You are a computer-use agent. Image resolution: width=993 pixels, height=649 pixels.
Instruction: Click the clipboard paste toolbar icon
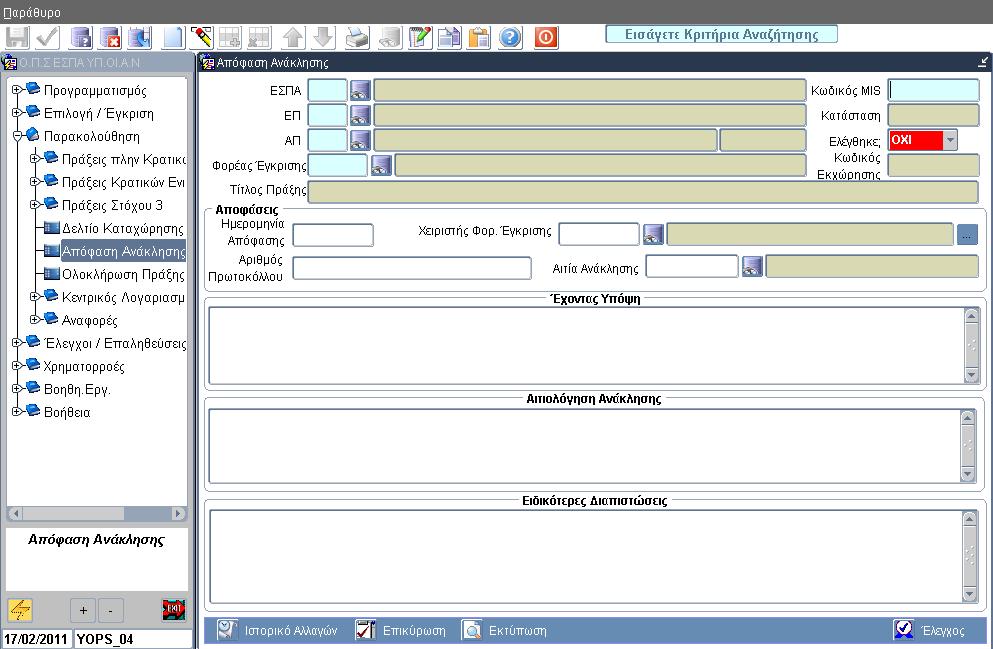point(479,37)
